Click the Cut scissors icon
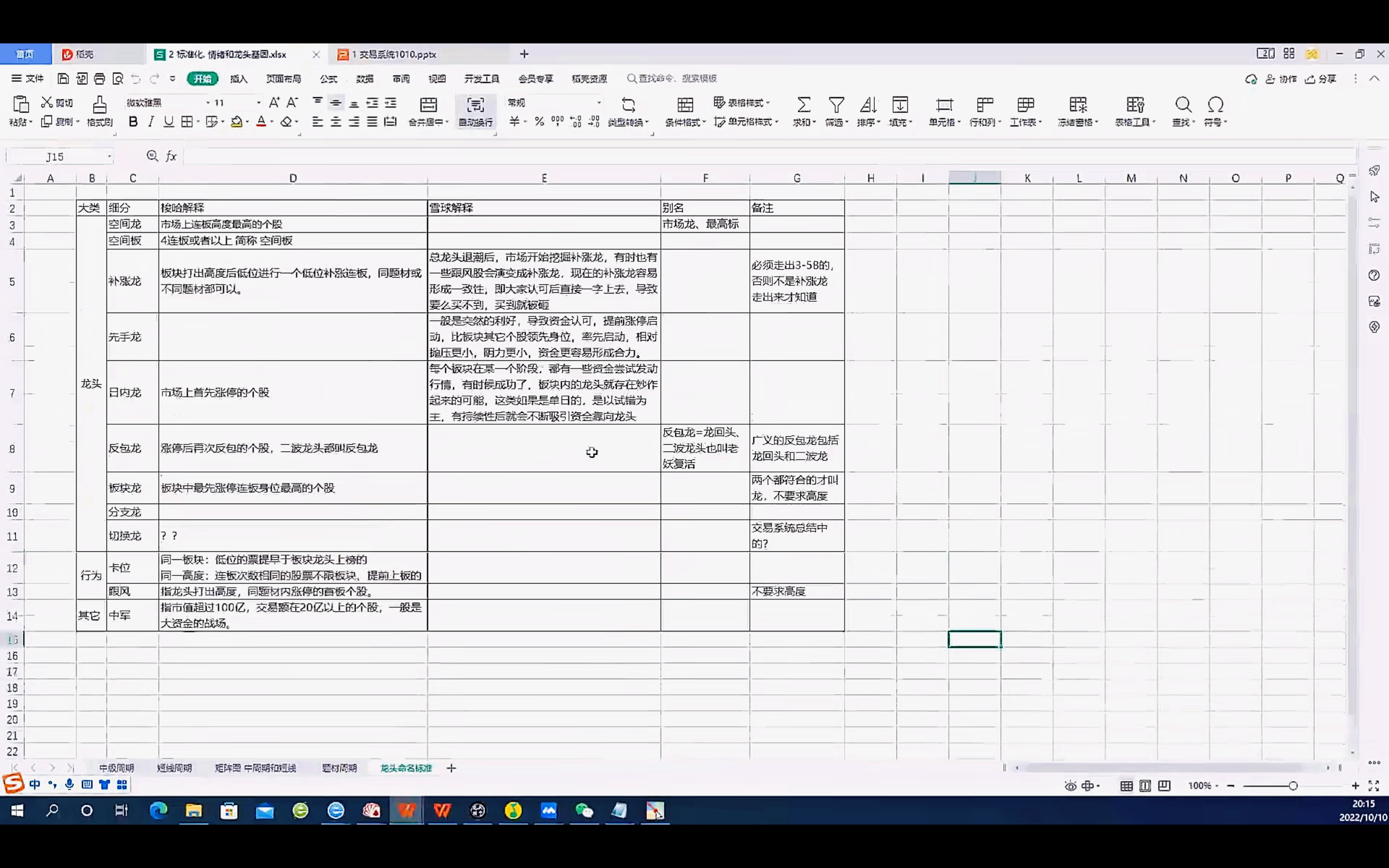 tap(47, 102)
